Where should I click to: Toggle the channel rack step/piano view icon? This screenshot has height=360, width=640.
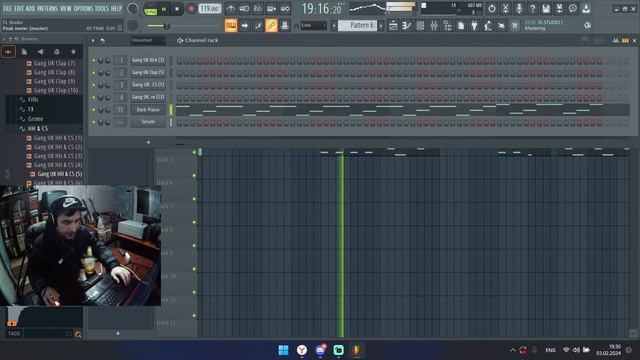pyautogui.click(x=625, y=40)
